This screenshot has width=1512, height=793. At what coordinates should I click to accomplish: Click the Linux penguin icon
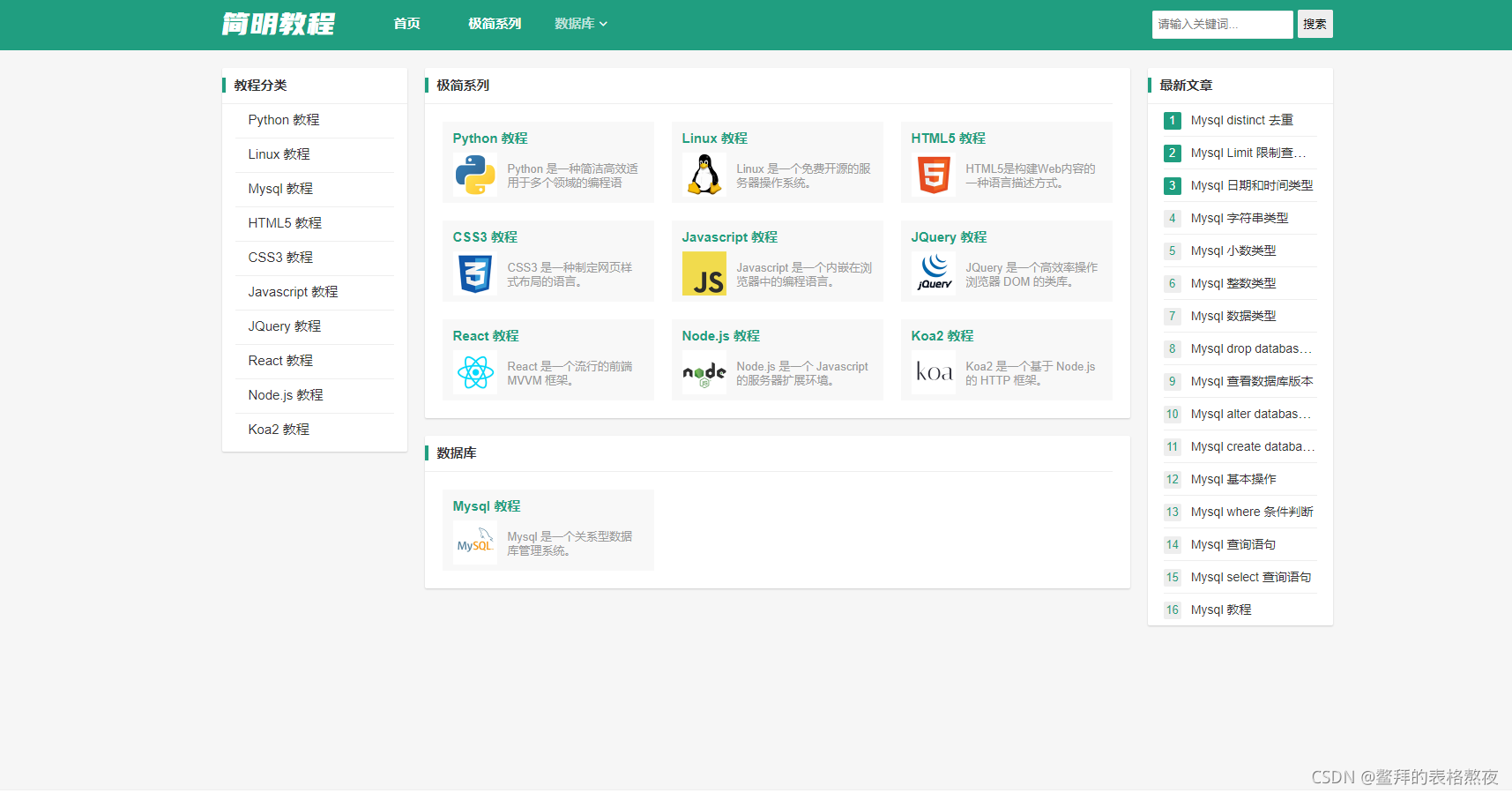tap(704, 175)
